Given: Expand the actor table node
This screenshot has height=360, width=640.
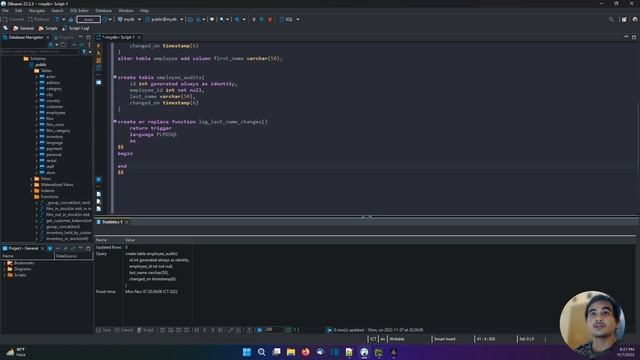Looking at the screenshot, I should click(x=36, y=76).
